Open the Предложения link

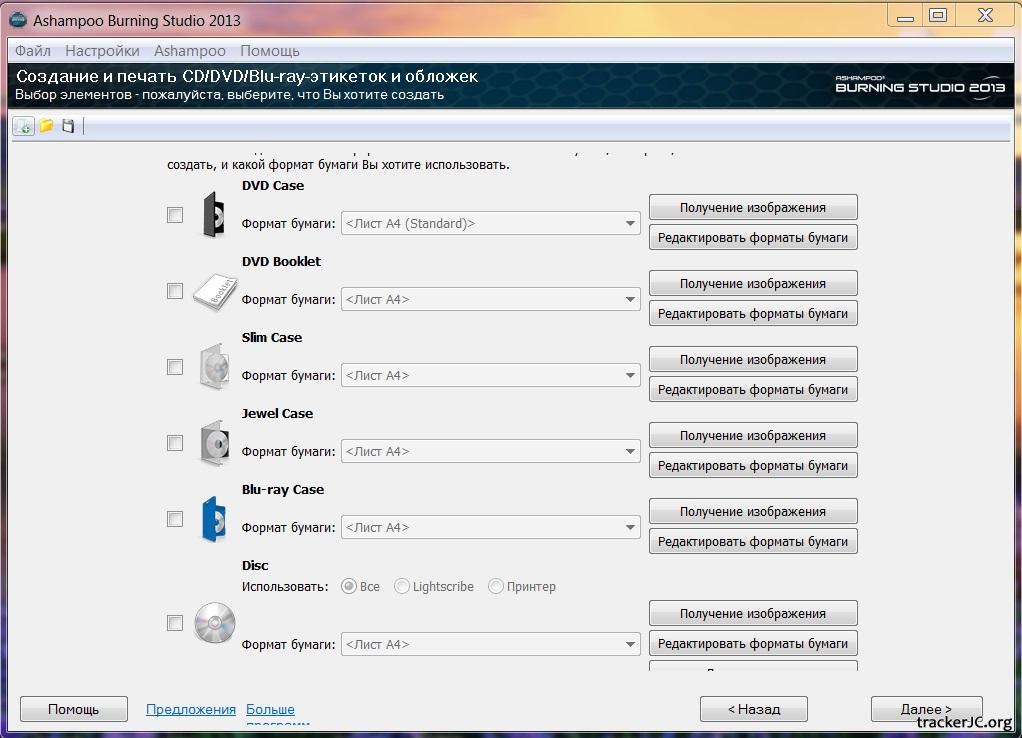coord(191,710)
